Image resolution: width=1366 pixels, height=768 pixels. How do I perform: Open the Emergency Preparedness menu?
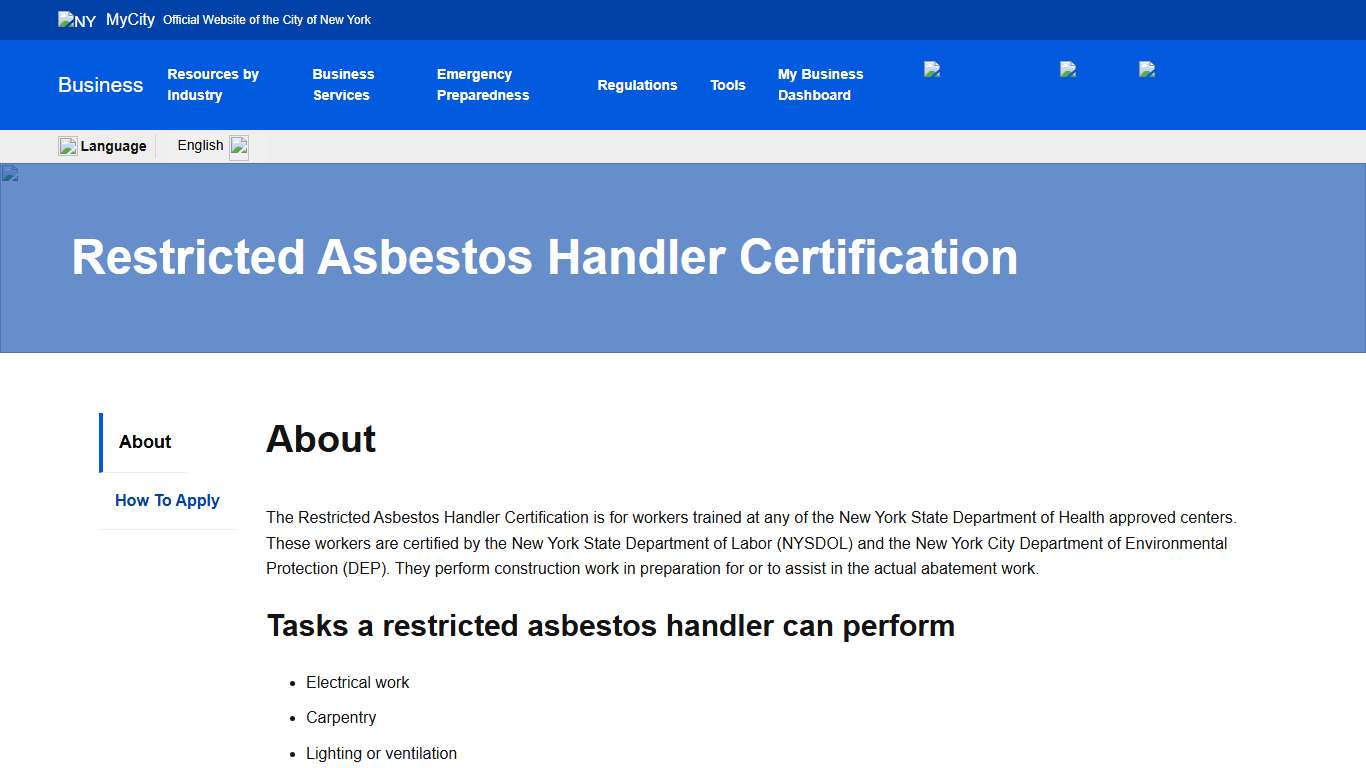pyautogui.click(x=483, y=85)
